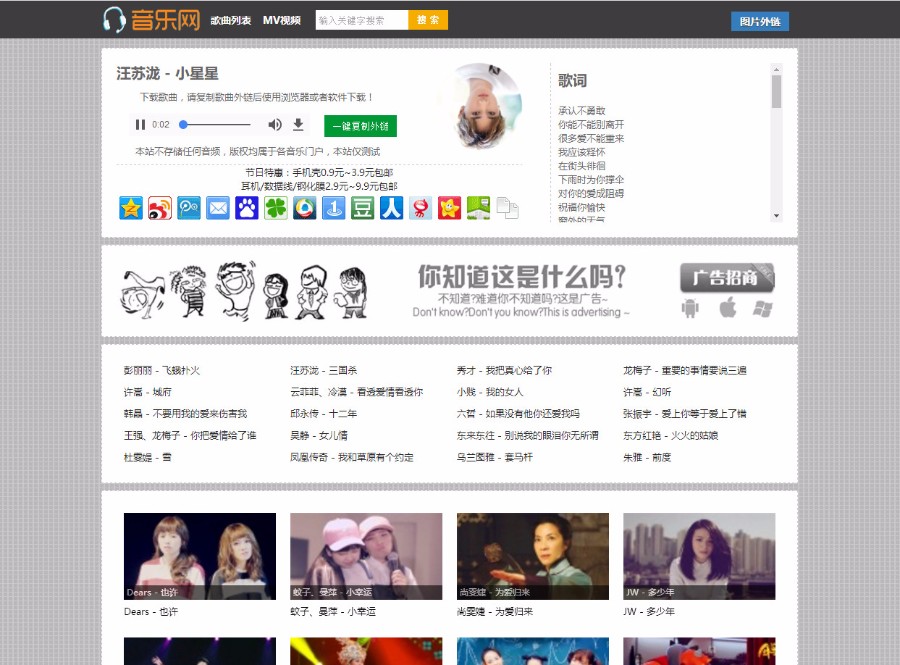Viewport: 900px width, 665px height.
Task: Open song 韩晶 - 不要用我的爱来伤害我
Action: pyautogui.click(x=185, y=414)
